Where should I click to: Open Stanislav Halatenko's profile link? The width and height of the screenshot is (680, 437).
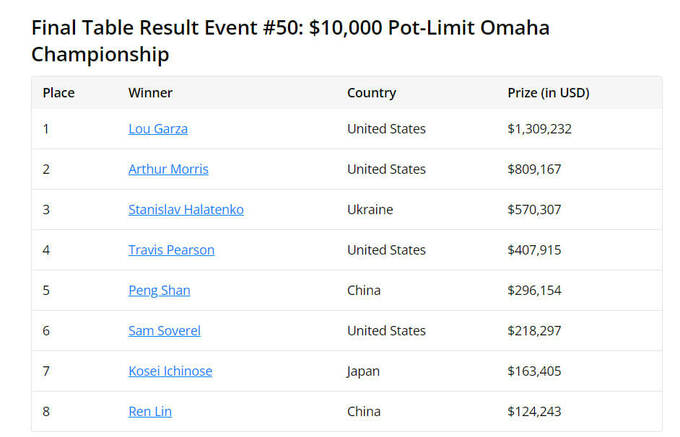coord(186,210)
